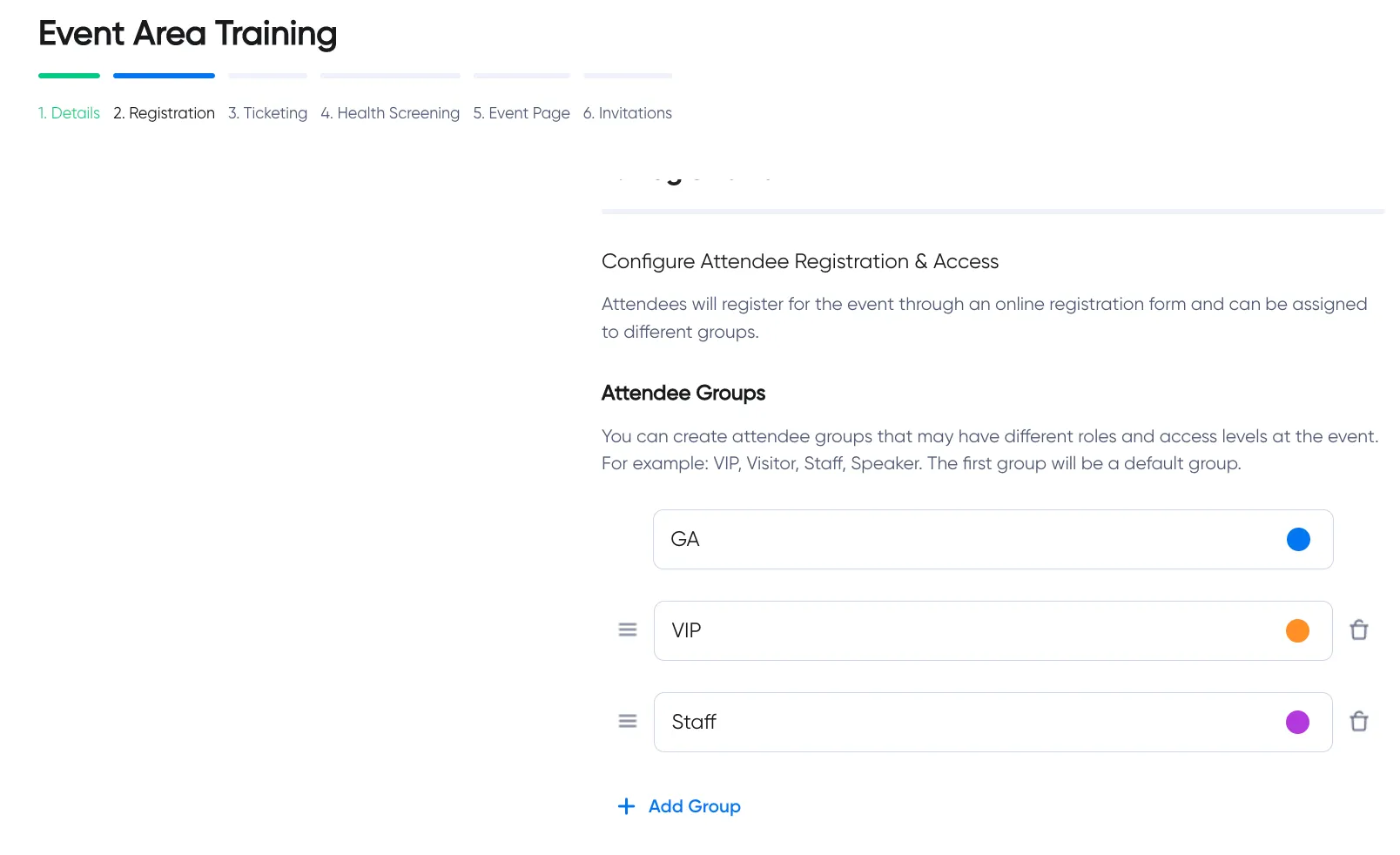Delete the Staff attendee group
The image size is (1400, 855).
[1359, 721]
